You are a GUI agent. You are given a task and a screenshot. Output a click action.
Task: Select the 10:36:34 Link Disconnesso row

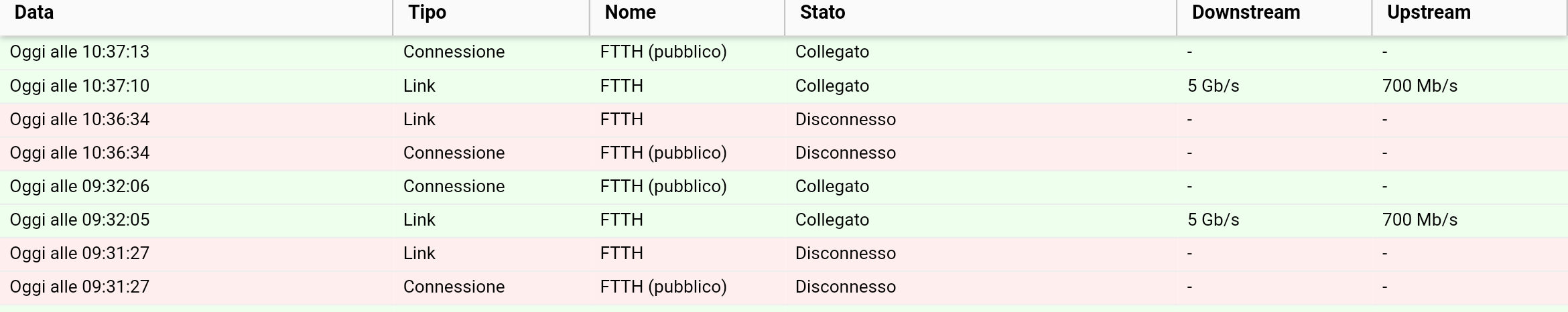pyautogui.click(x=784, y=120)
